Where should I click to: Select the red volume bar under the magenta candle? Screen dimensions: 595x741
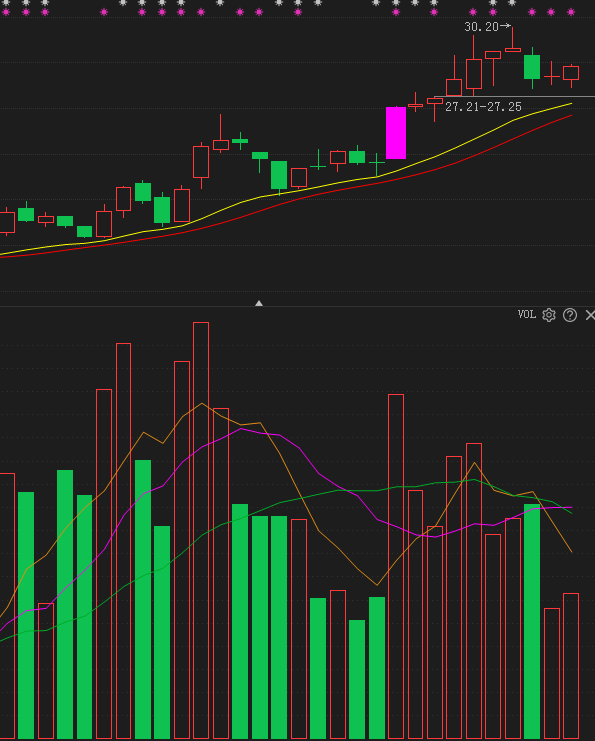click(x=396, y=566)
